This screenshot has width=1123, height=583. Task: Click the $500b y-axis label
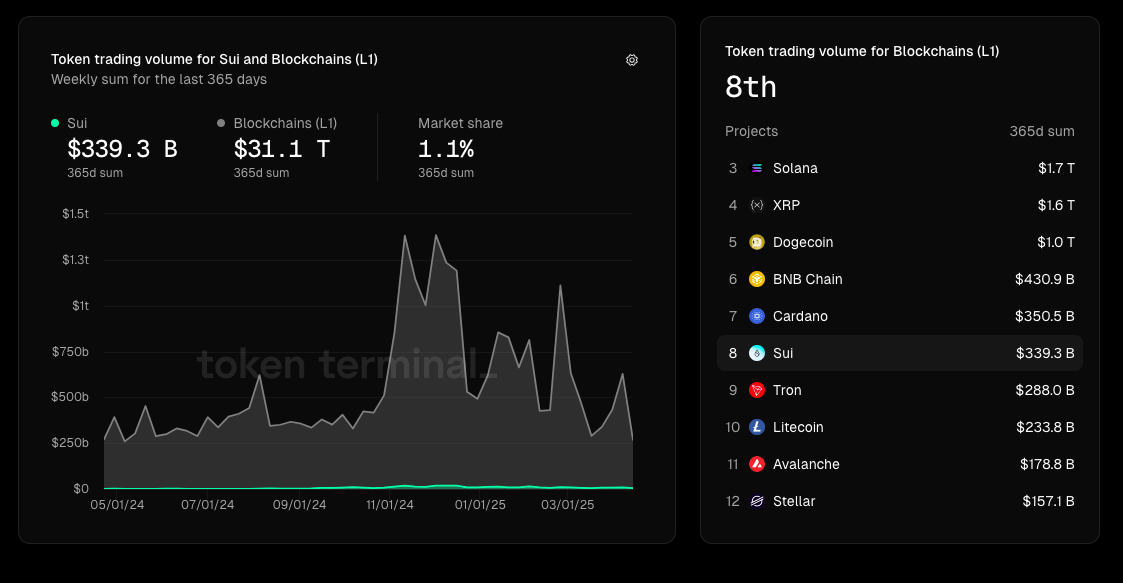click(x=70, y=397)
